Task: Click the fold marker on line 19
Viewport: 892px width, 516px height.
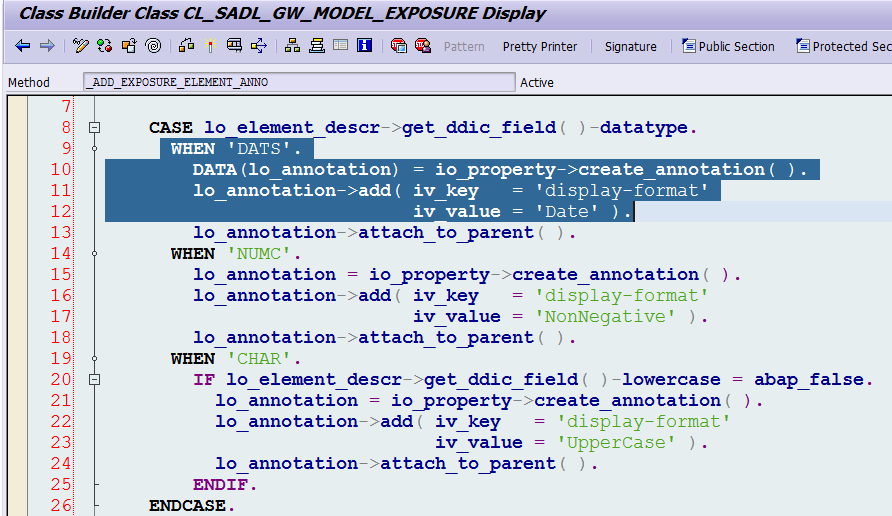Action: (x=94, y=358)
